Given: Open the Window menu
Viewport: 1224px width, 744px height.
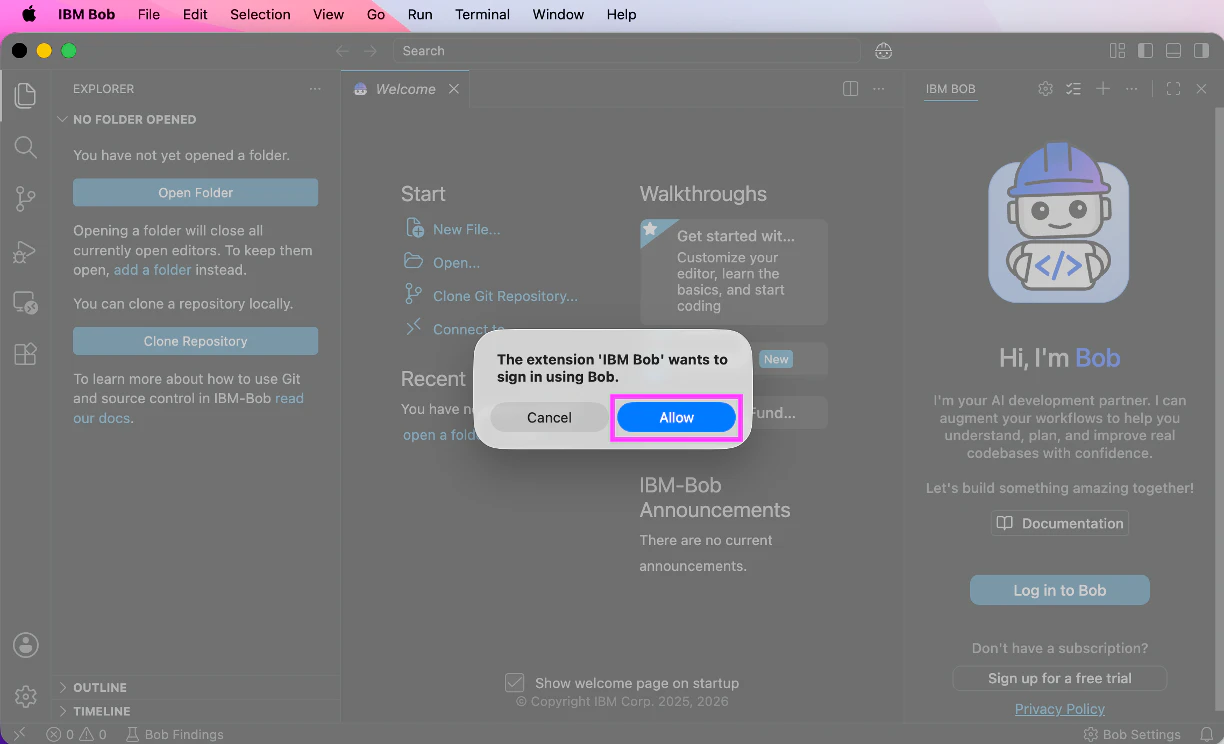Looking at the screenshot, I should coord(558,14).
